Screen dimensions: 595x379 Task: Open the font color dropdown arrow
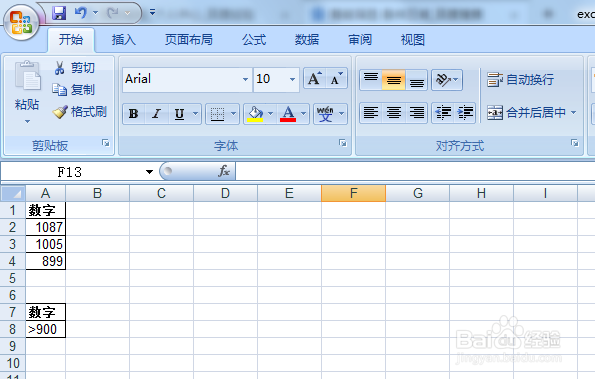[x=304, y=114]
